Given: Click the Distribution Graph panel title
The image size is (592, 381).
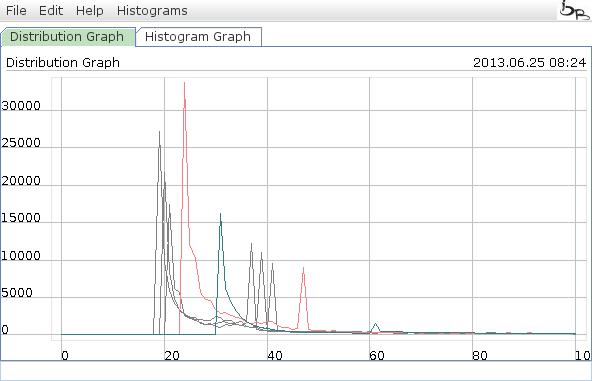Looking at the screenshot, I should (63, 62).
